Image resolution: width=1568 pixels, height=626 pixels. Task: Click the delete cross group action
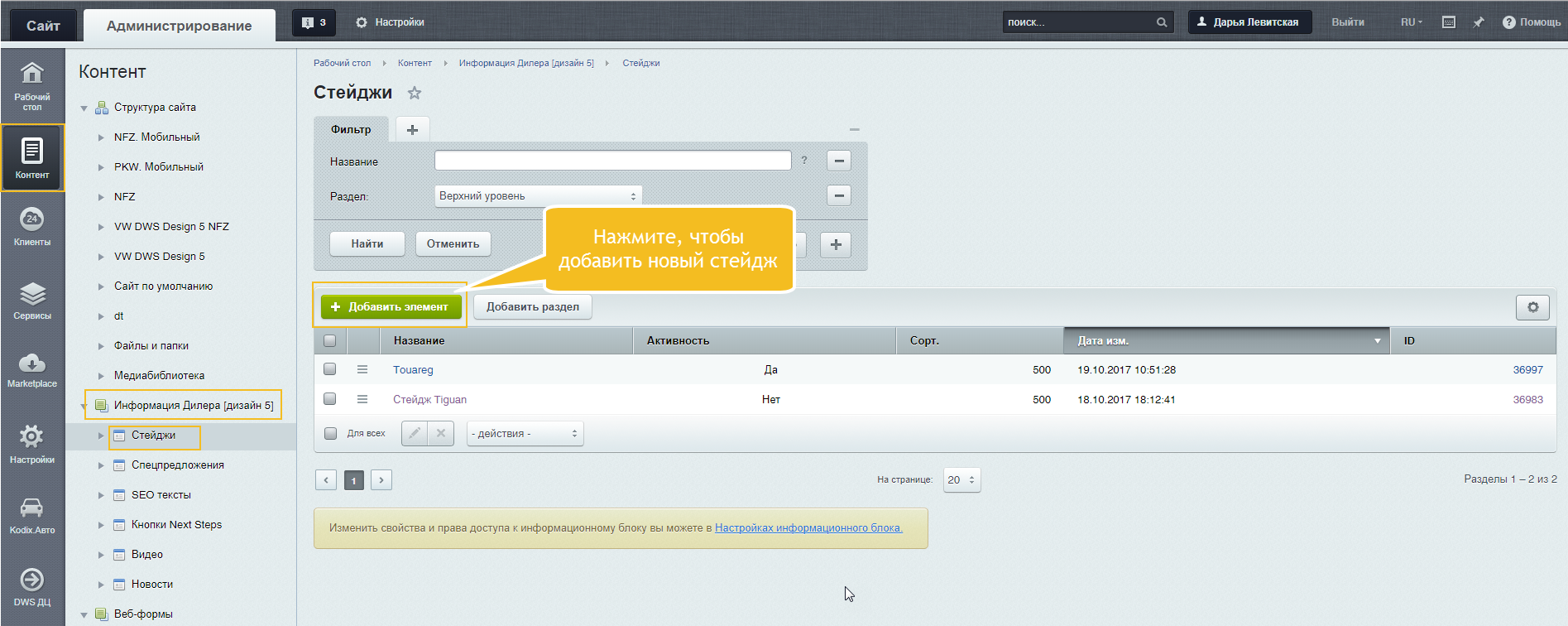click(441, 433)
